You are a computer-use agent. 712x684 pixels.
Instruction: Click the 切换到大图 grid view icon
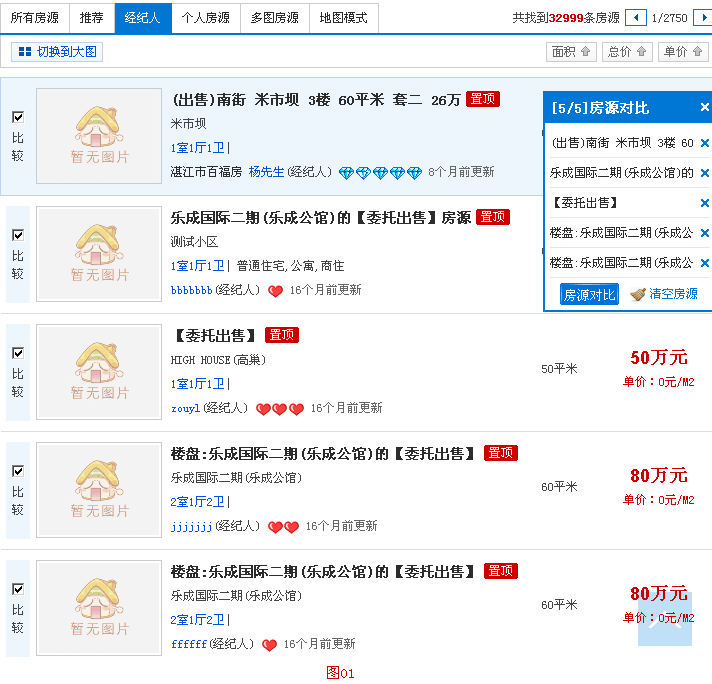[x=23, y=51]
